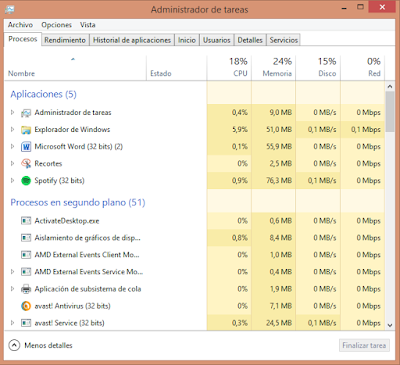
Task: Click Microsoft Word memory value 55,9 MB
Action: coord(279,146)
